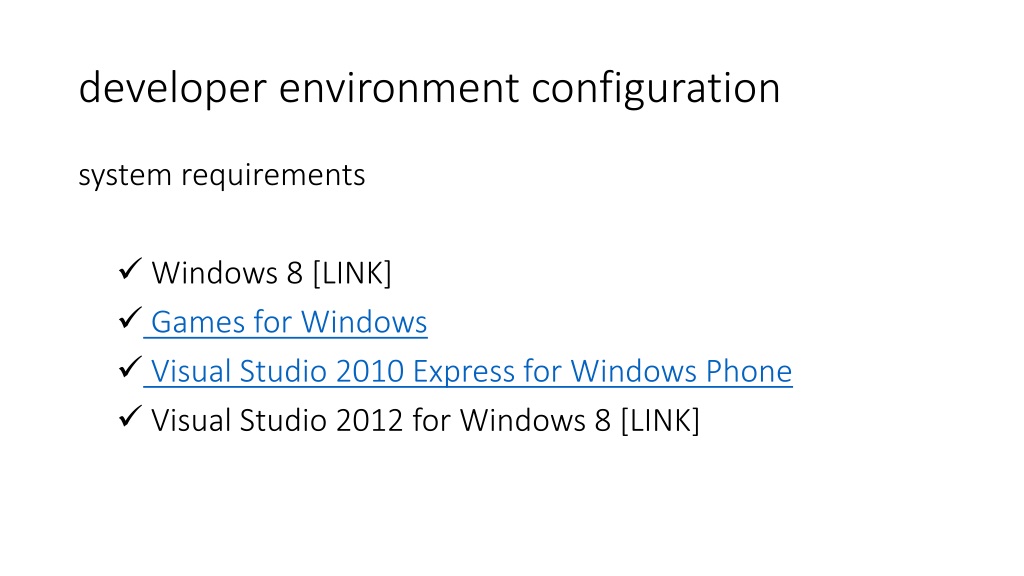Click the checkmark beside Windows 8
Screen dimensions: 1024x576
click(x=130, y=269)
